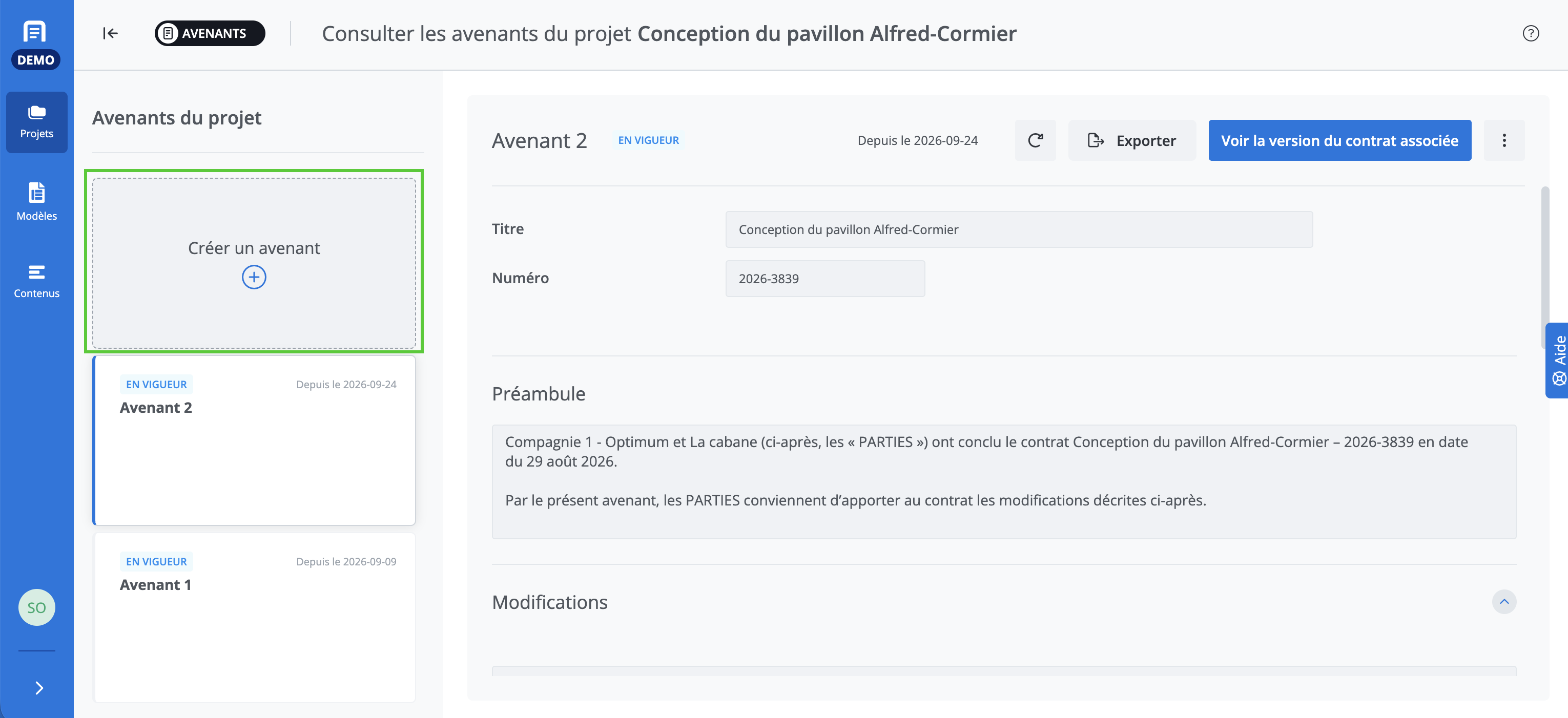Viewport: 1568px width, 718px height.
Task: Select the Avenant 2 card
Action: (x=254, y=440)
